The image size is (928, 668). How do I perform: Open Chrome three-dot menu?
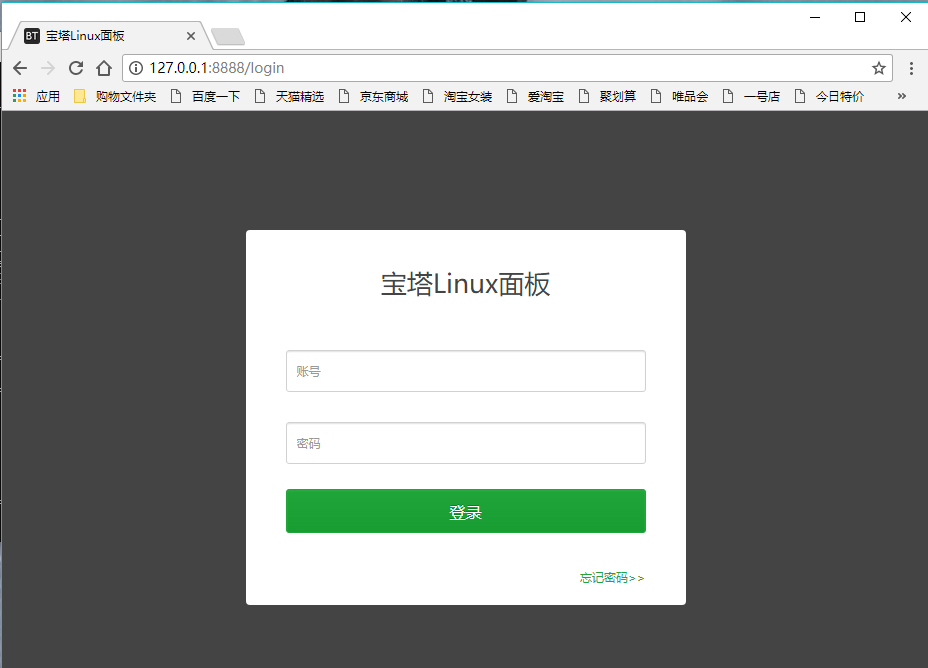tap(911, 68)
